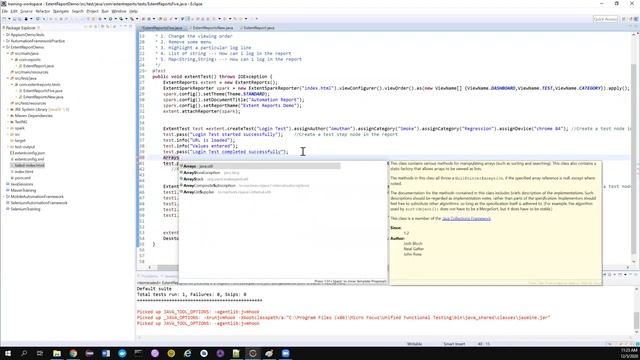Open the Run menu
The width and height of the screenshot is (640, 360).
pyautogui.click(x=105, y=11)
